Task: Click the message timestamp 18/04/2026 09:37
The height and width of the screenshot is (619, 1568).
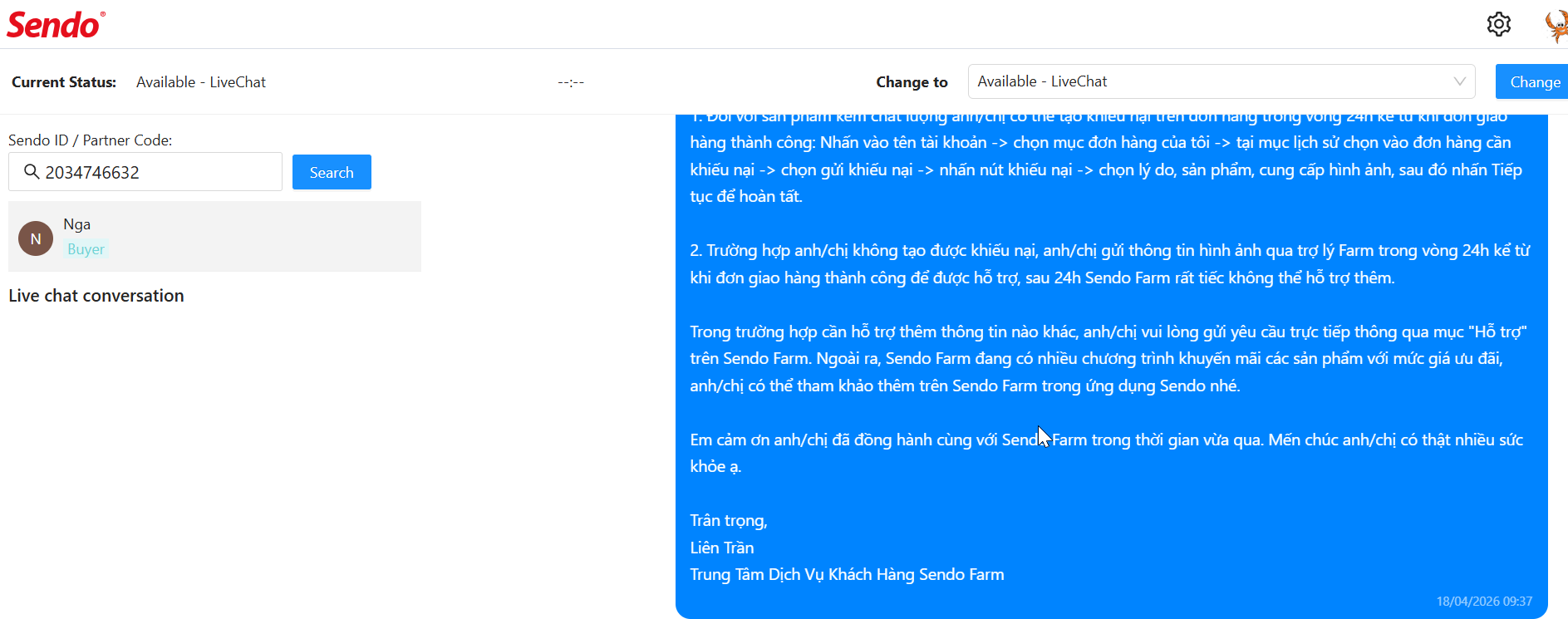Action: point(1484,602)
